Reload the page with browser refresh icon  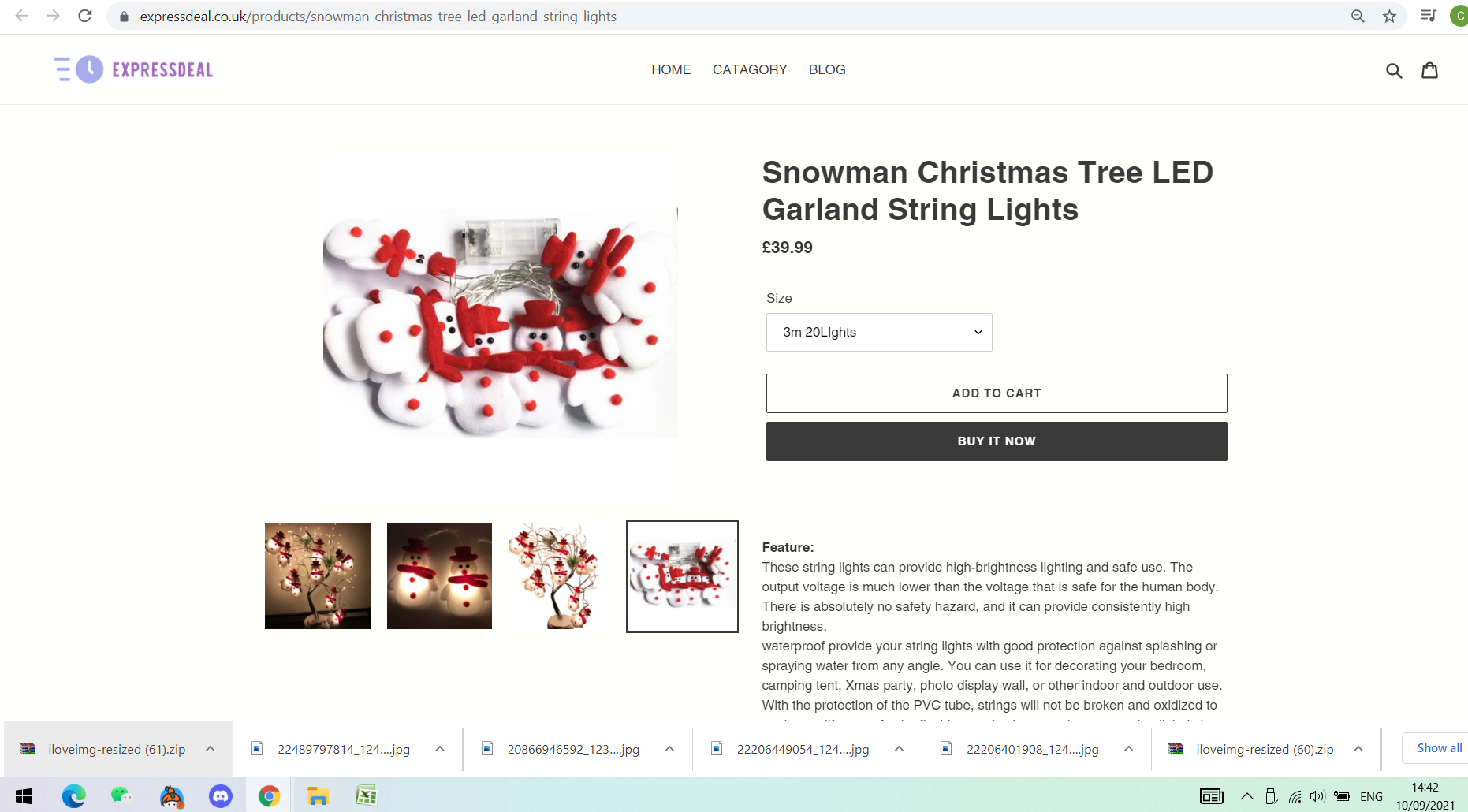pos(85,16)
